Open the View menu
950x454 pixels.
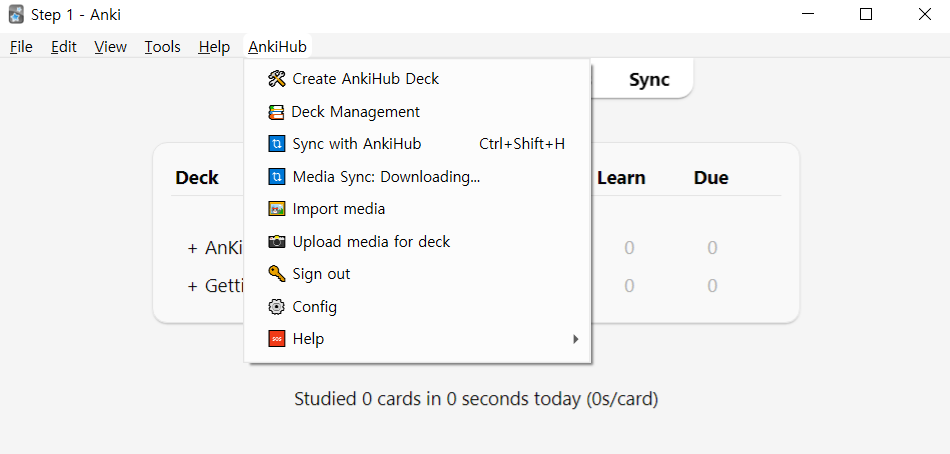(110, 47)
